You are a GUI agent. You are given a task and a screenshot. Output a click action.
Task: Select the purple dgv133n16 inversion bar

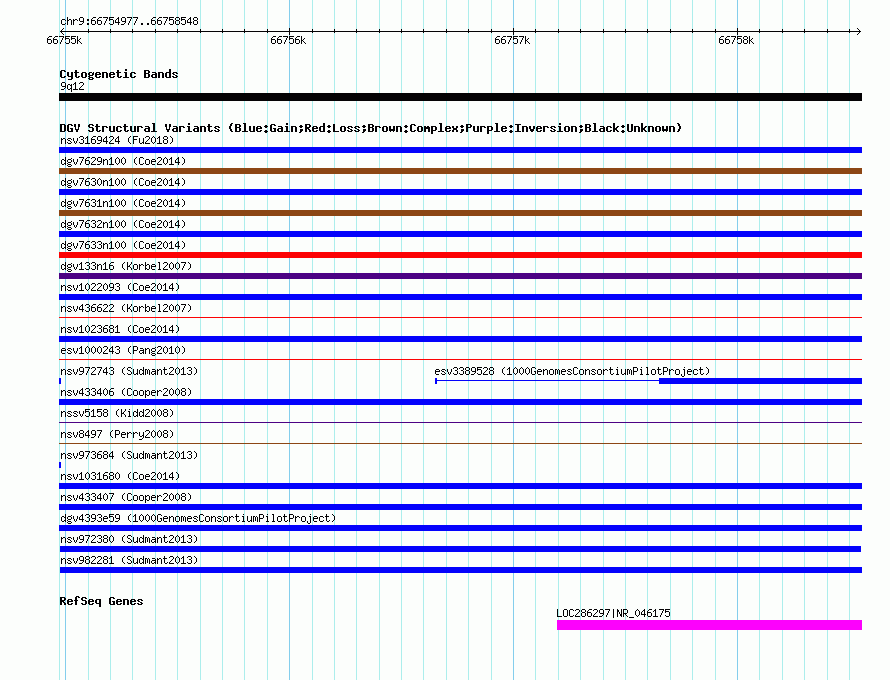460,276
